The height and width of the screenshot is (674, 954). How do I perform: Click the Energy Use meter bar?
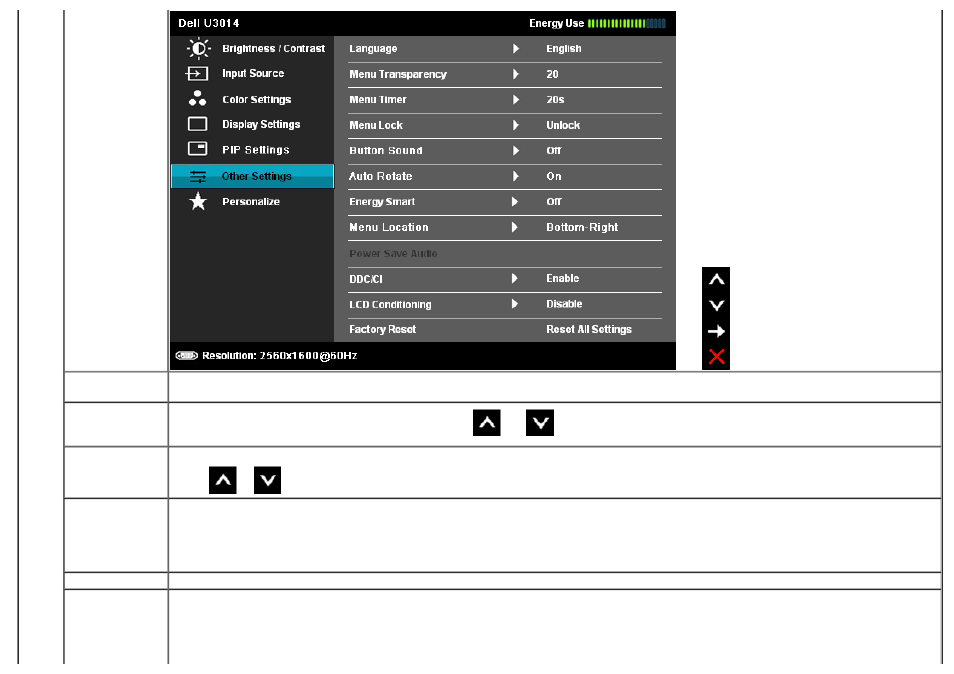[x=627, y=24]
